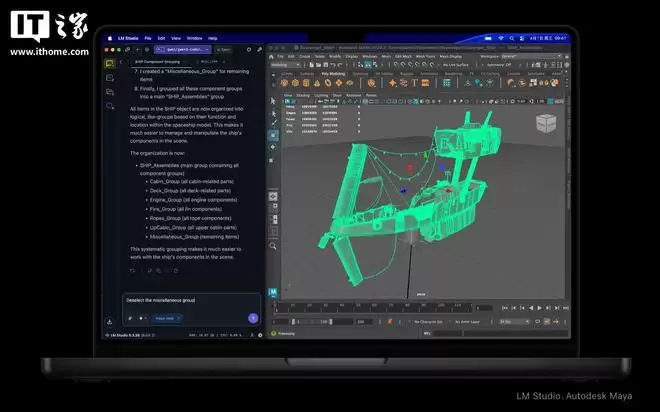Click the Maya M logo icon at lower left

274,291
